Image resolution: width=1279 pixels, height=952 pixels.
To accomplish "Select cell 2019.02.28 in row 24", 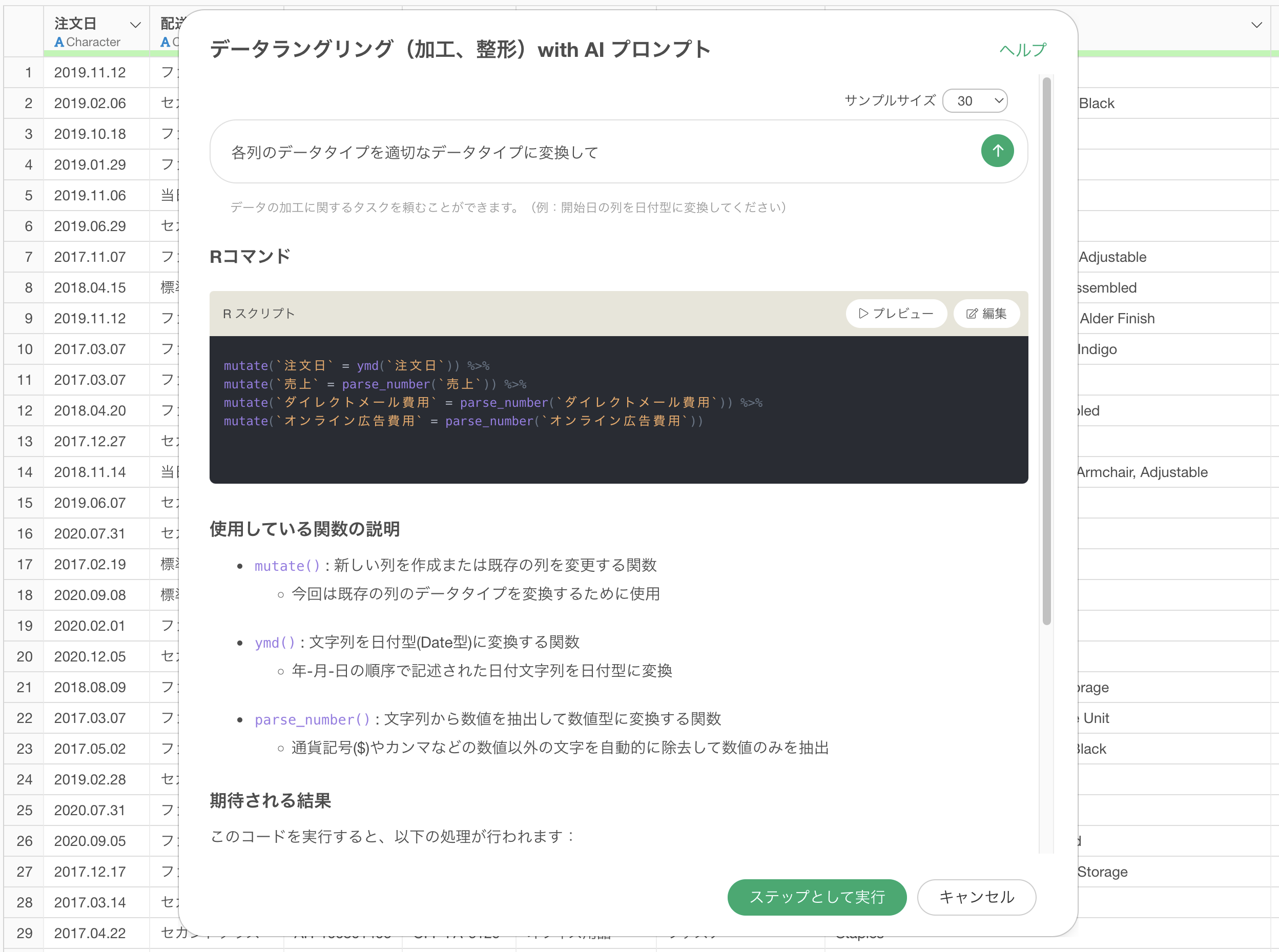I will (x=96, y=779).
